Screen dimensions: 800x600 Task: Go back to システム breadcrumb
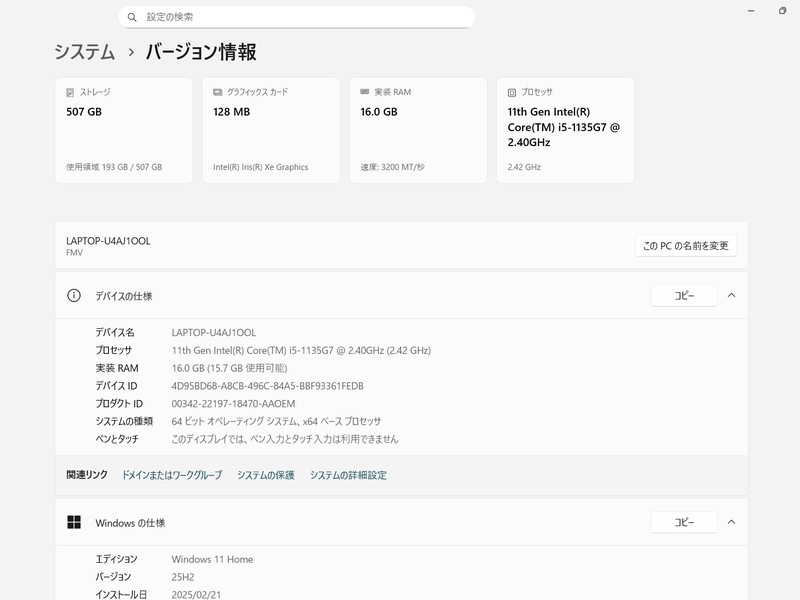tap(84, 52)
